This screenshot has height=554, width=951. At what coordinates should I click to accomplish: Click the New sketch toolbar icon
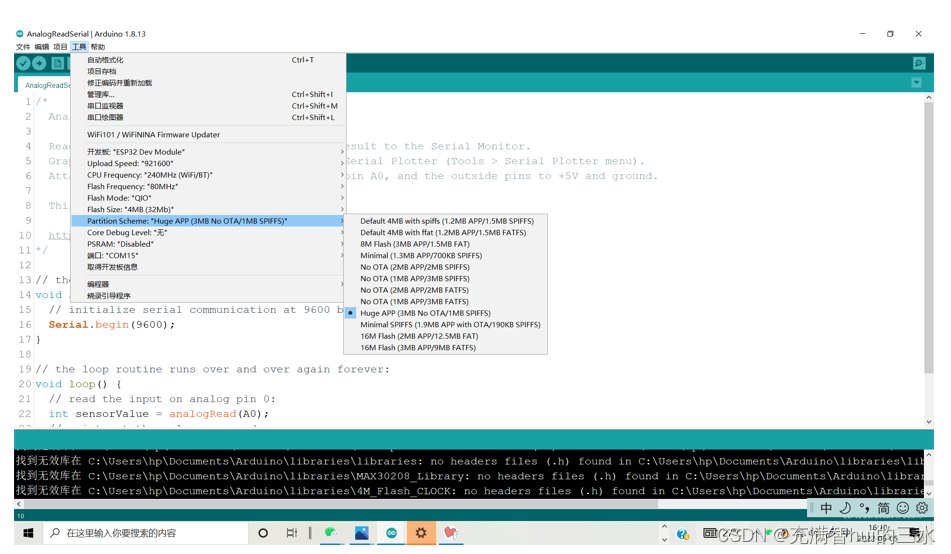(x=58, y=63)
